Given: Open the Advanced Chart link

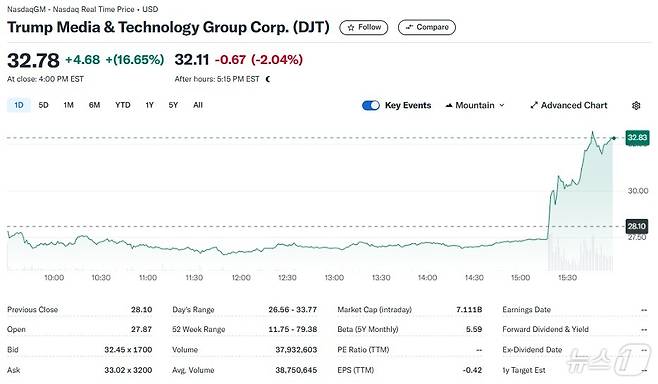Looking at the screenshot, I should pos(569,105).
